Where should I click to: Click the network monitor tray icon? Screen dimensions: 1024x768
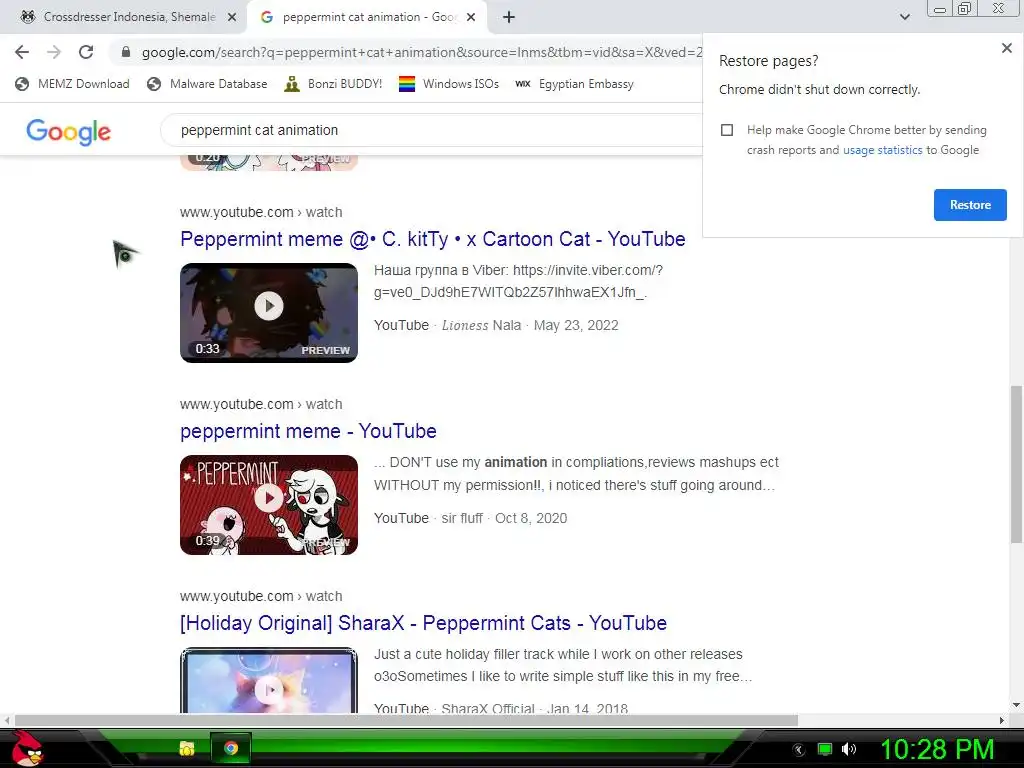(x=825, y=749)
